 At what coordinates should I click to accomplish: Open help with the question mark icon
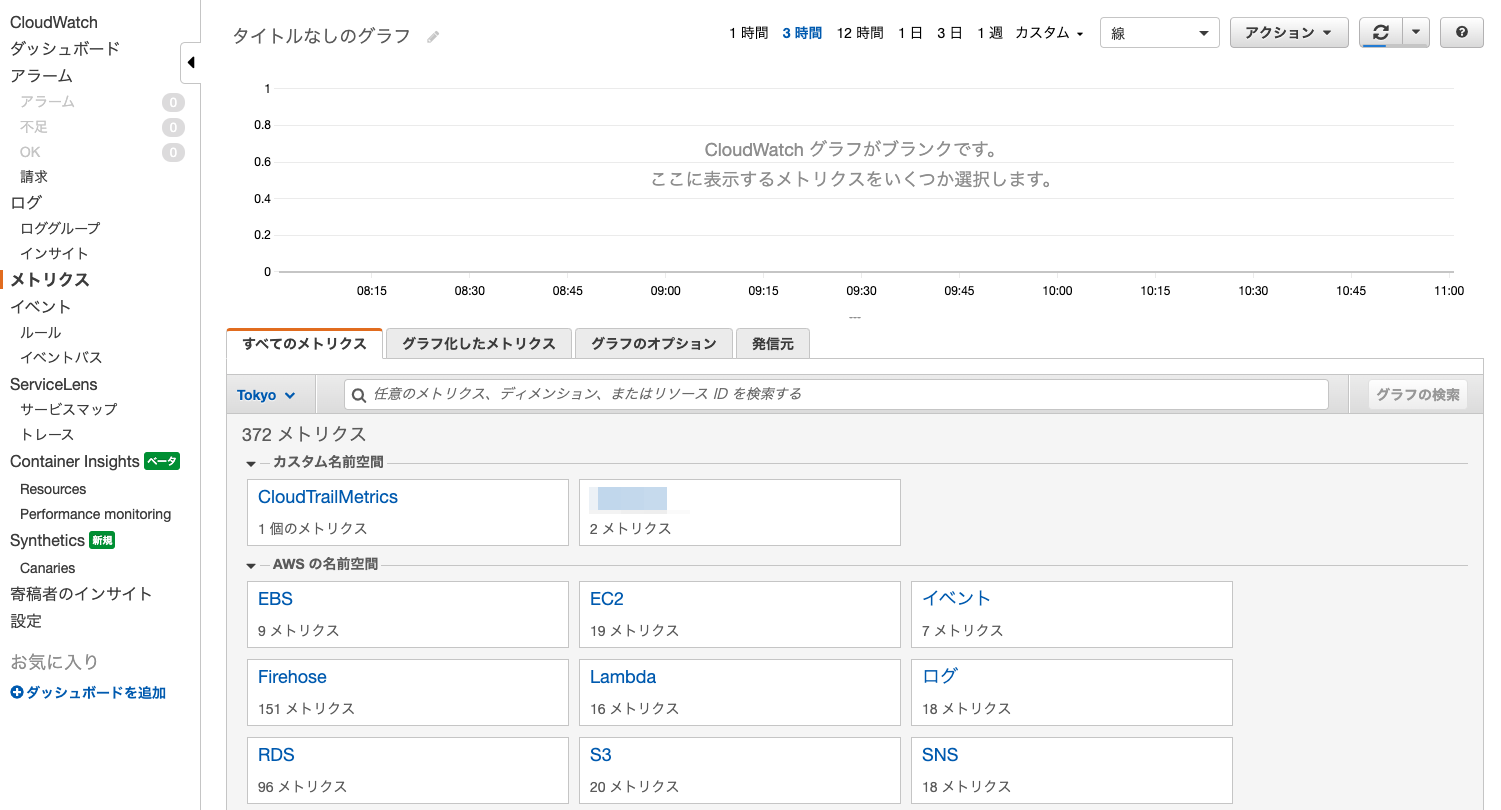coord(1461,32)
